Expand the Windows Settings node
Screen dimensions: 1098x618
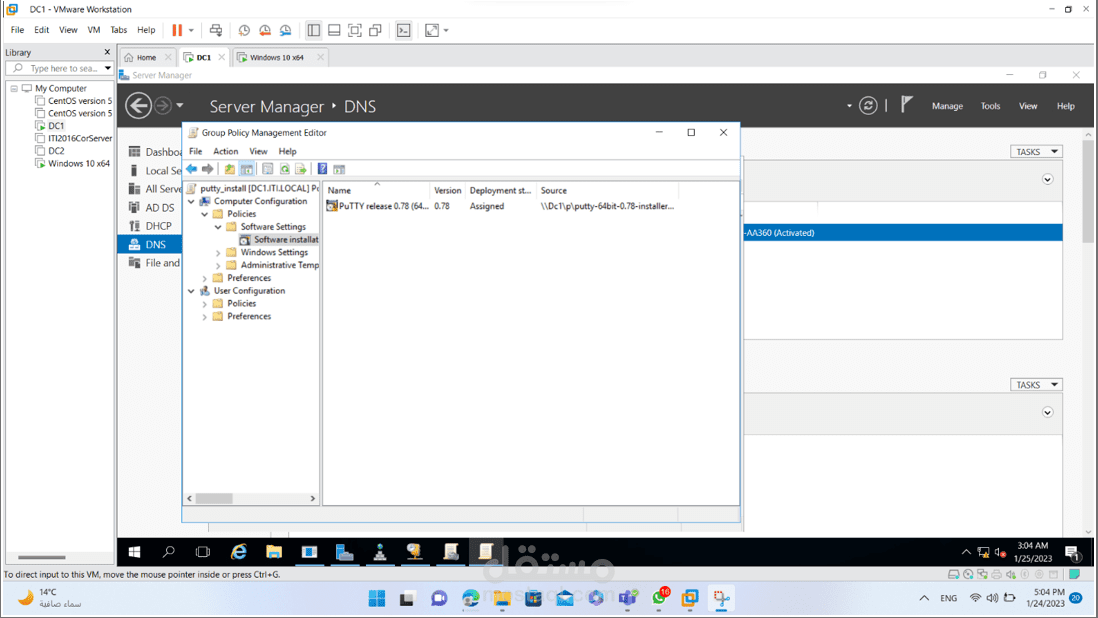click(x=218, y=253)
